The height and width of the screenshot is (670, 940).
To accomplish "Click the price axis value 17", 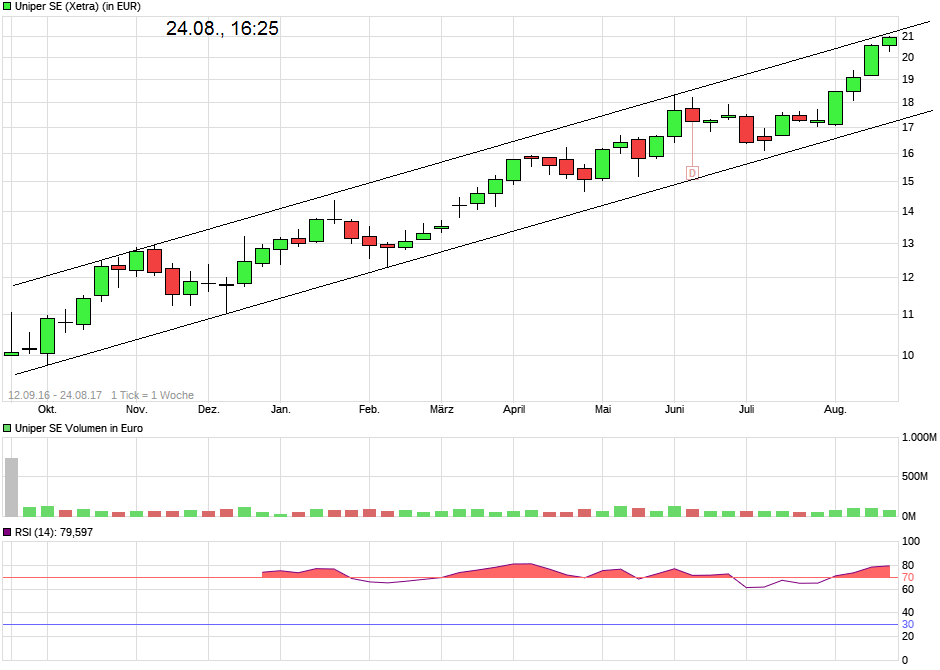I will pos(908,127).
